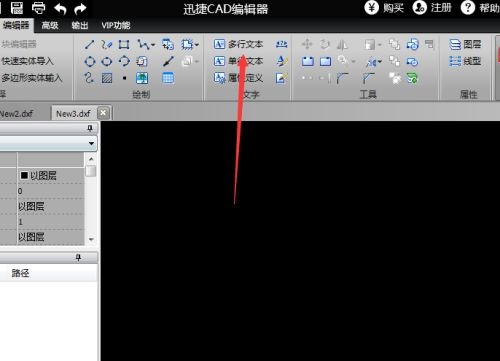
Task: Select the Spline curve tool
Action: point(89,78)
